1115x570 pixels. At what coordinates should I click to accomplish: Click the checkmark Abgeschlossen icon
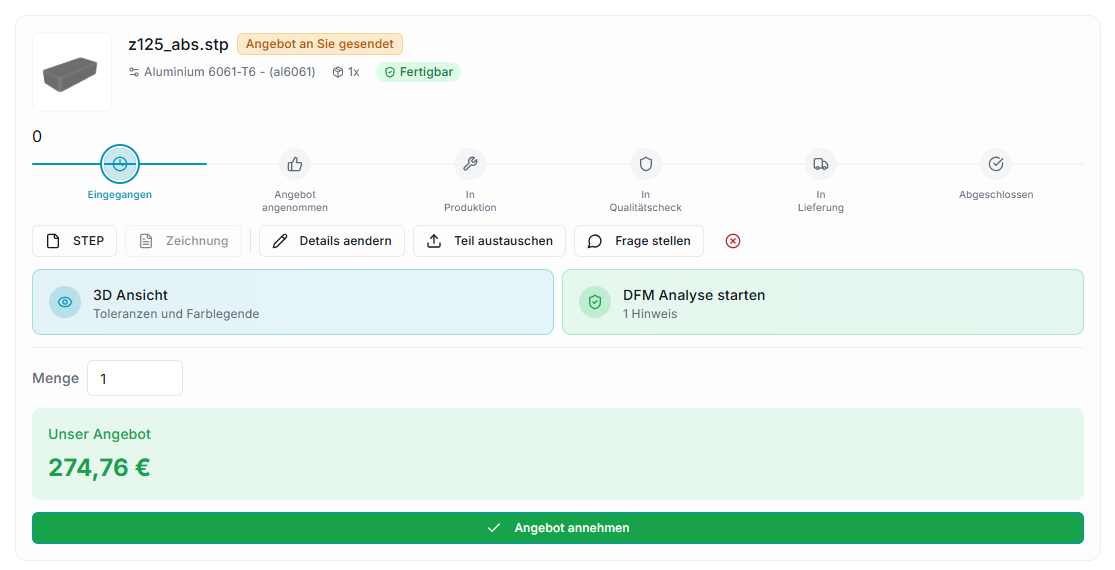(x=996, y=164)
